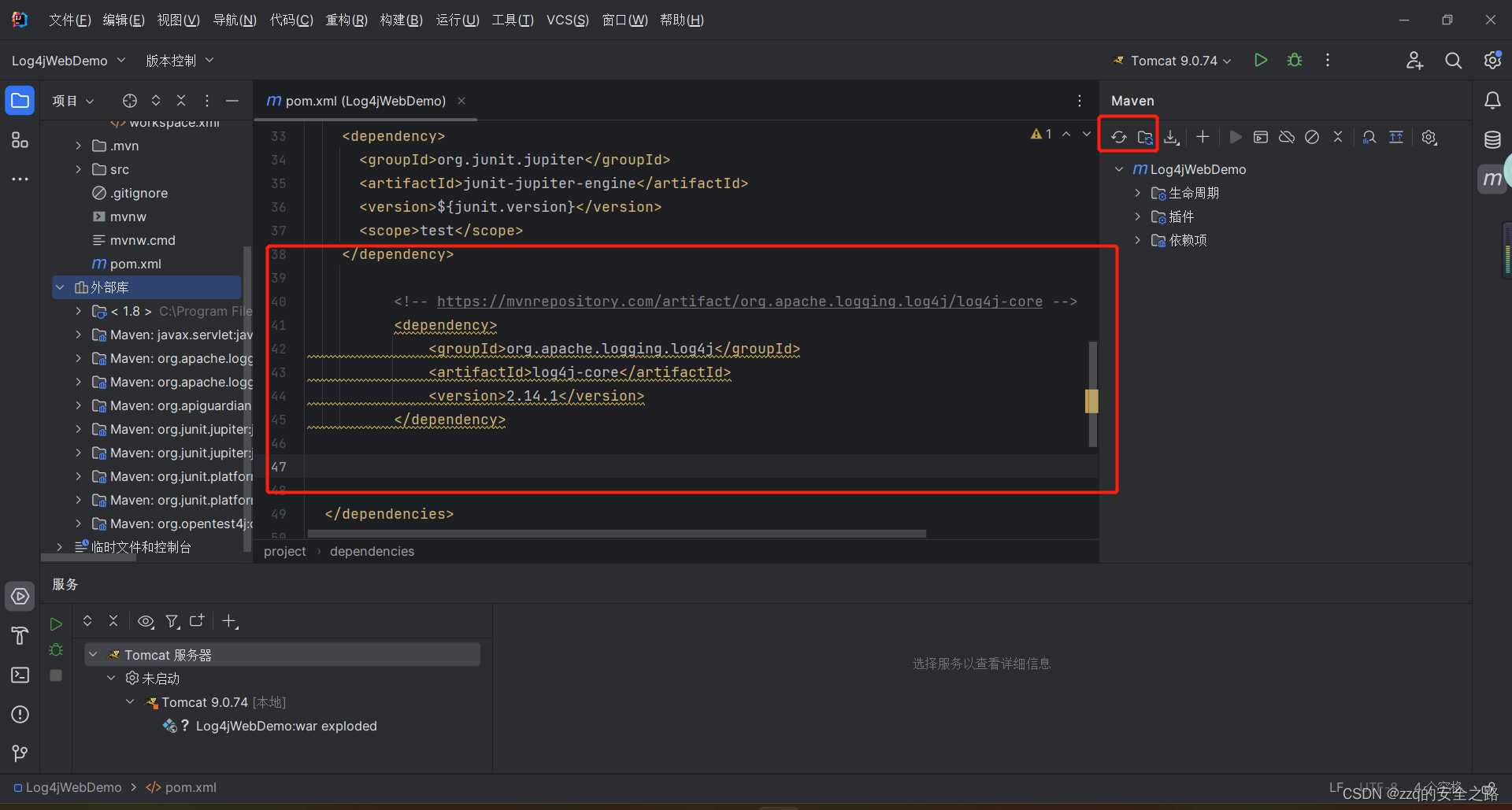Toggle Project tool window folder icon
The height and width of the screenshot is (810, 1512).
[20, 100]
